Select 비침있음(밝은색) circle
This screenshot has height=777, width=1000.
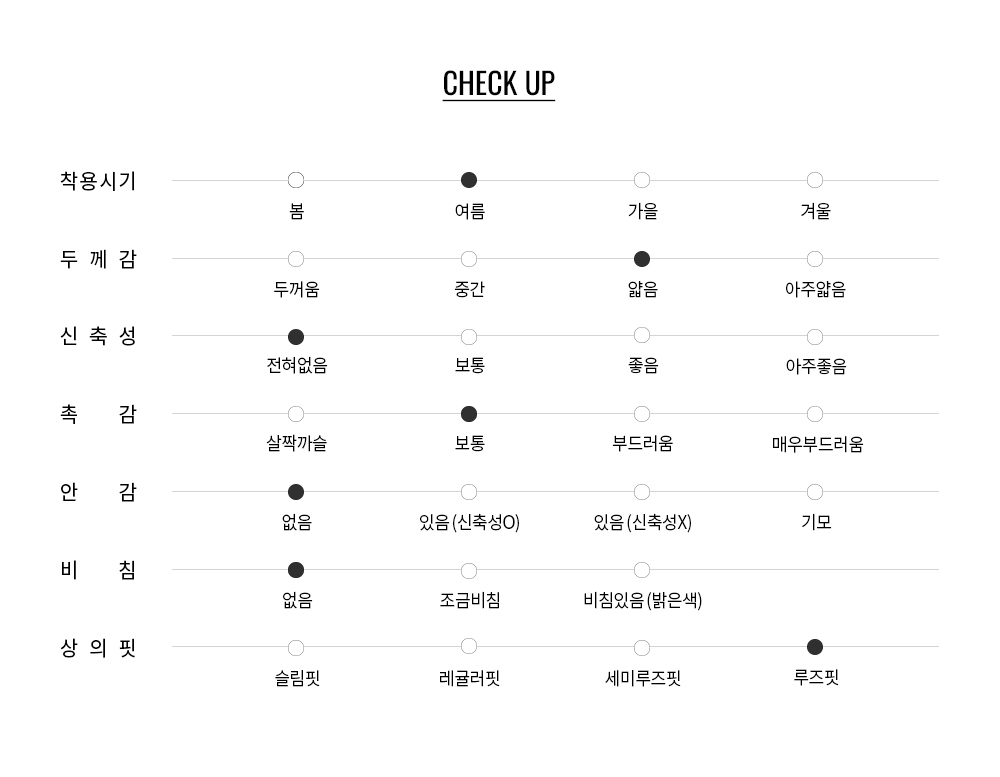(x=642, y=570)
